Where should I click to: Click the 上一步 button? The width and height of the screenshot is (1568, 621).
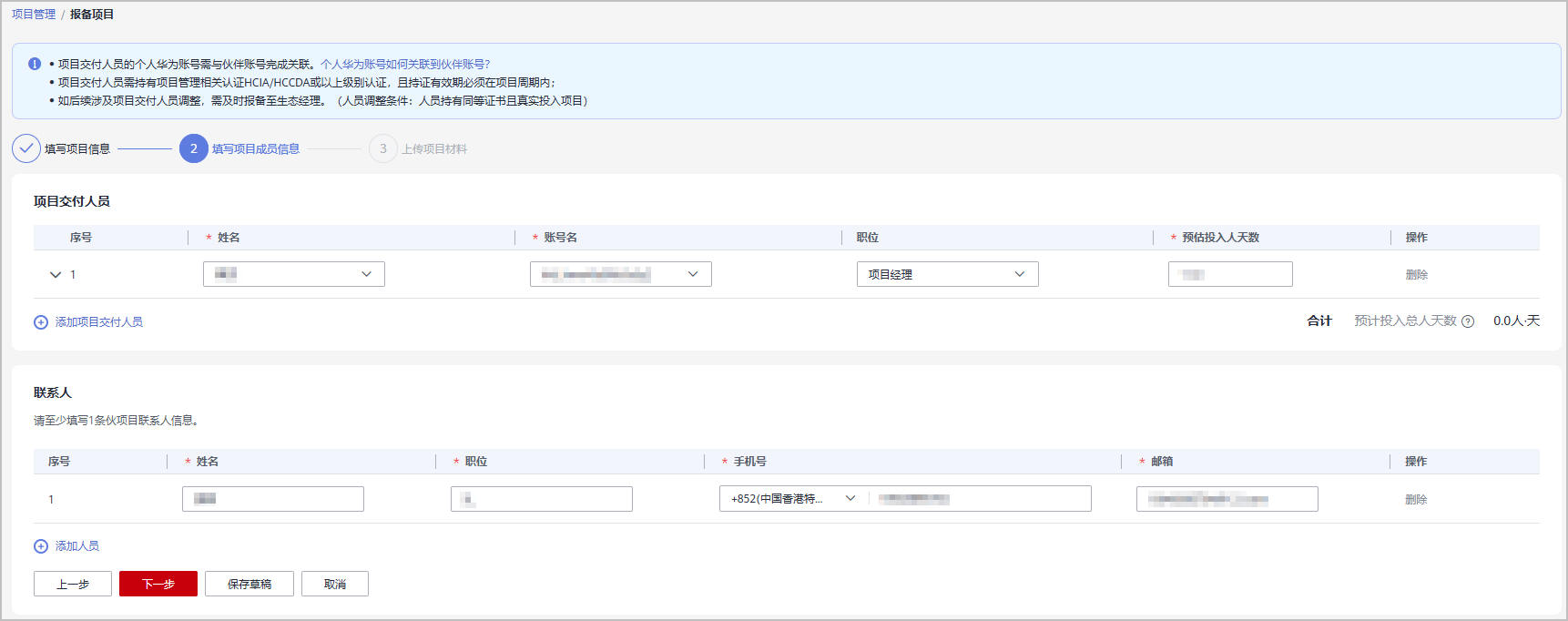73,584
